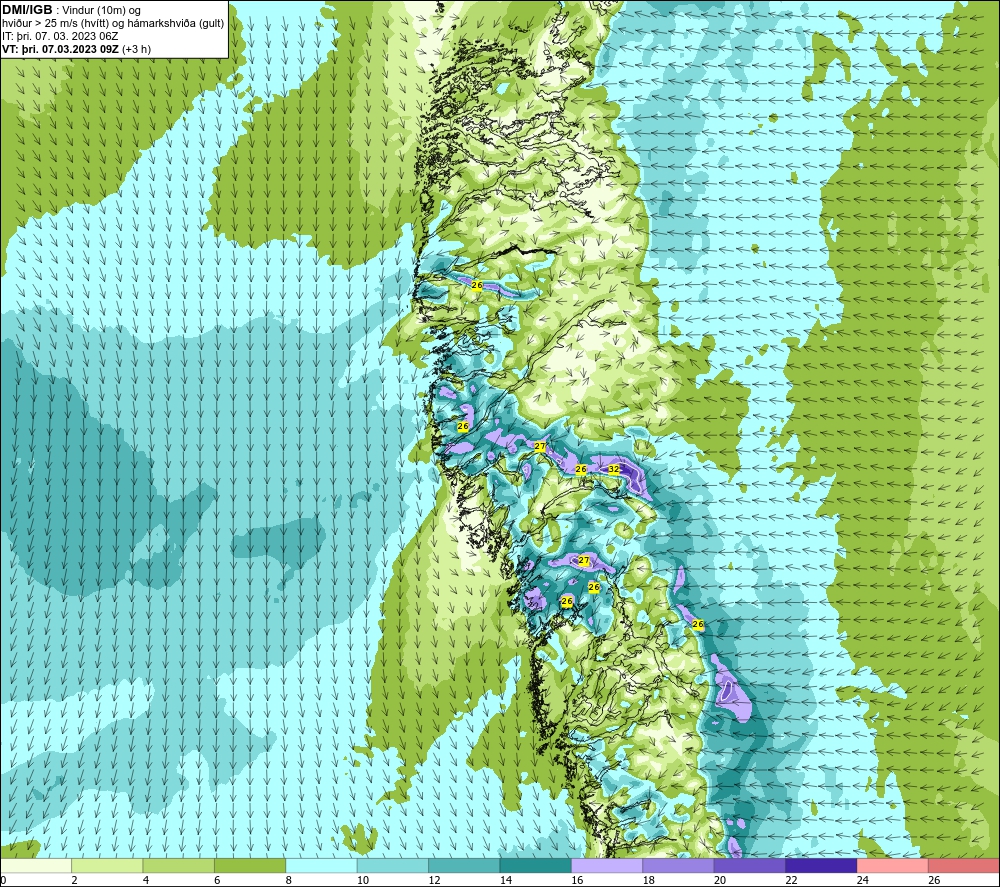1000x887 pixels.
Task: Pick the dark indigo 22–24 m/s legend swatch
Action: 821,865
